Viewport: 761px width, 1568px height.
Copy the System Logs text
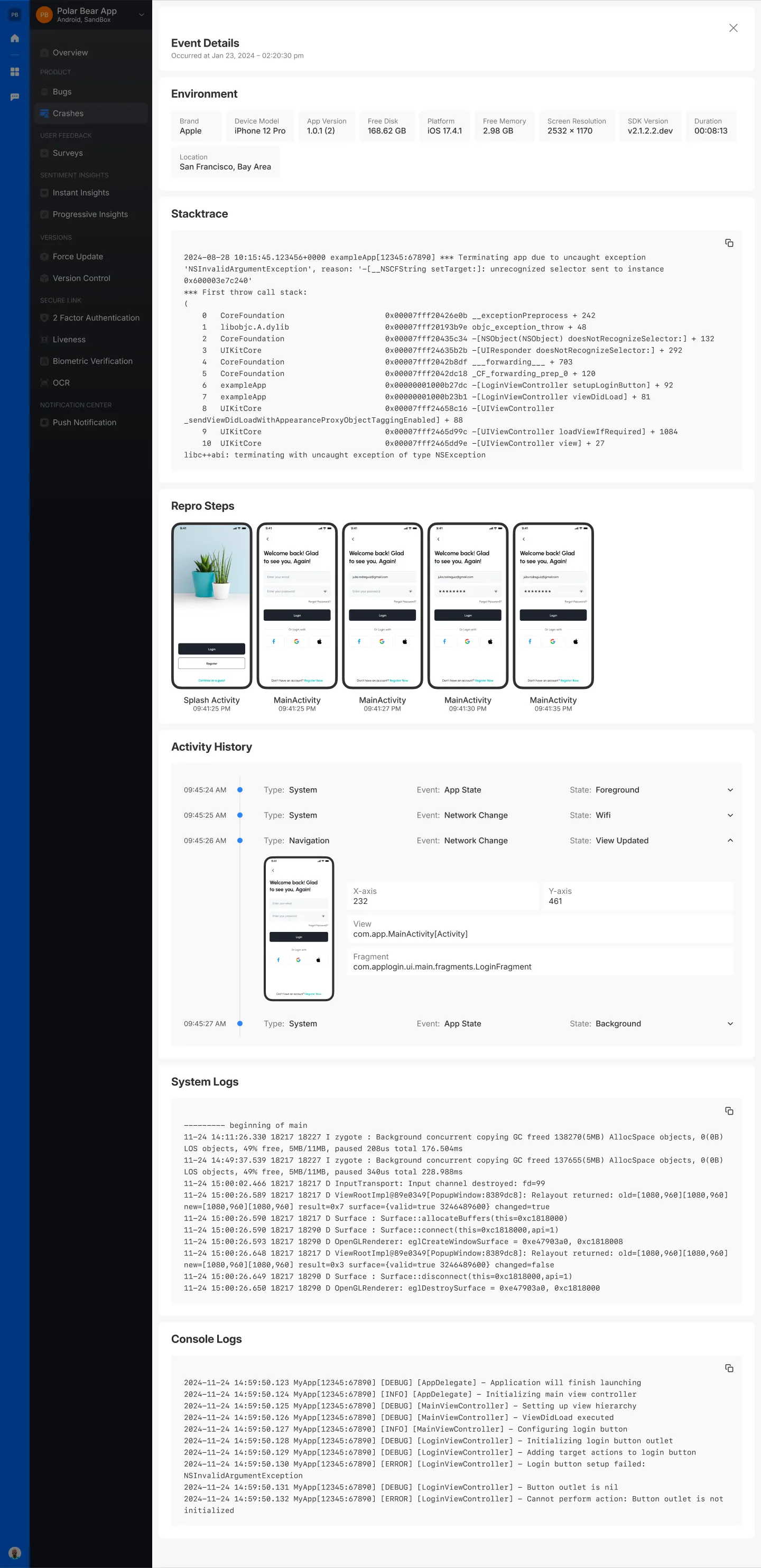pyautogui.click(x=729, y=1111)
